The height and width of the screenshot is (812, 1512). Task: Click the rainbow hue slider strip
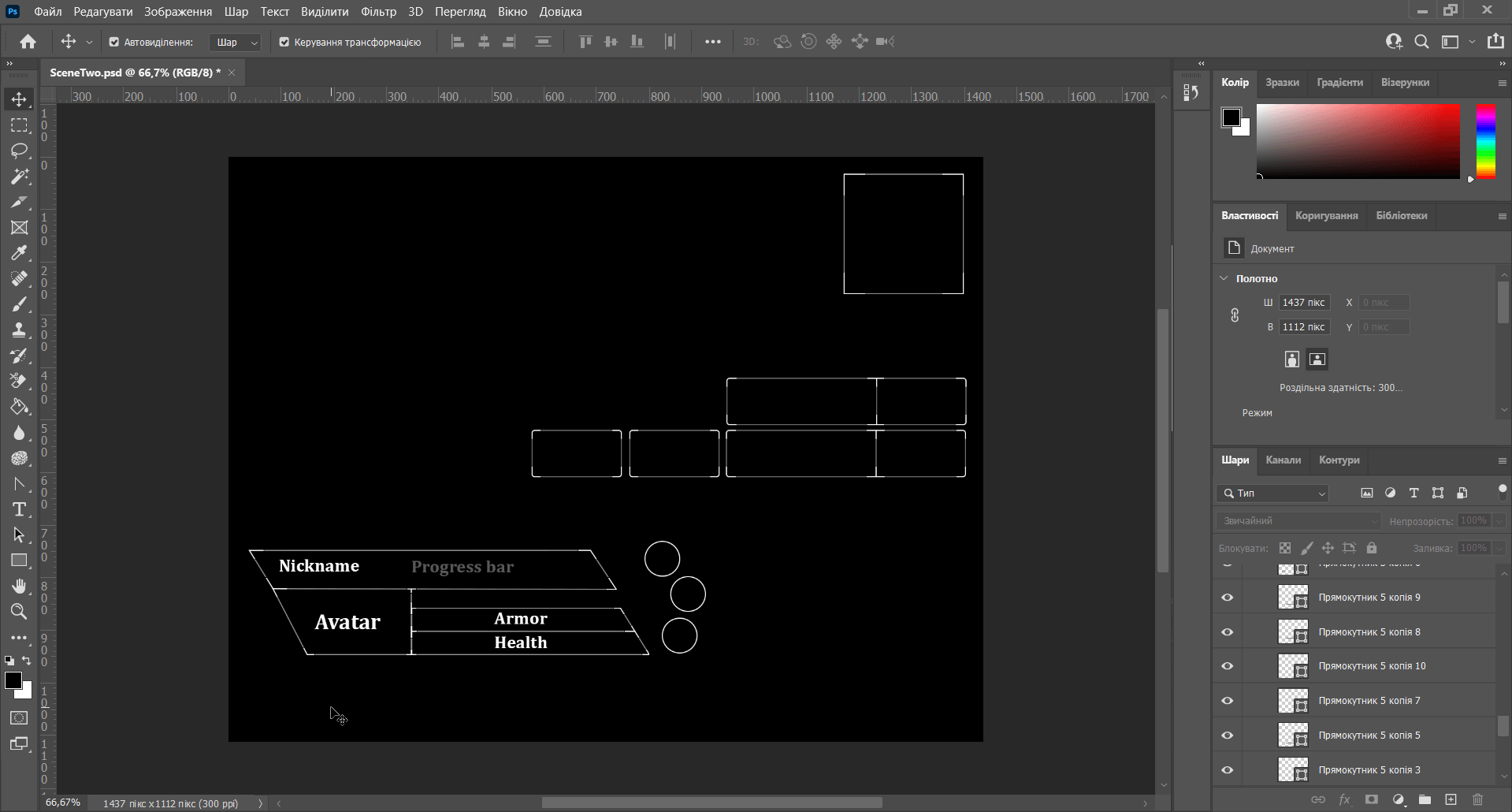1485,142
